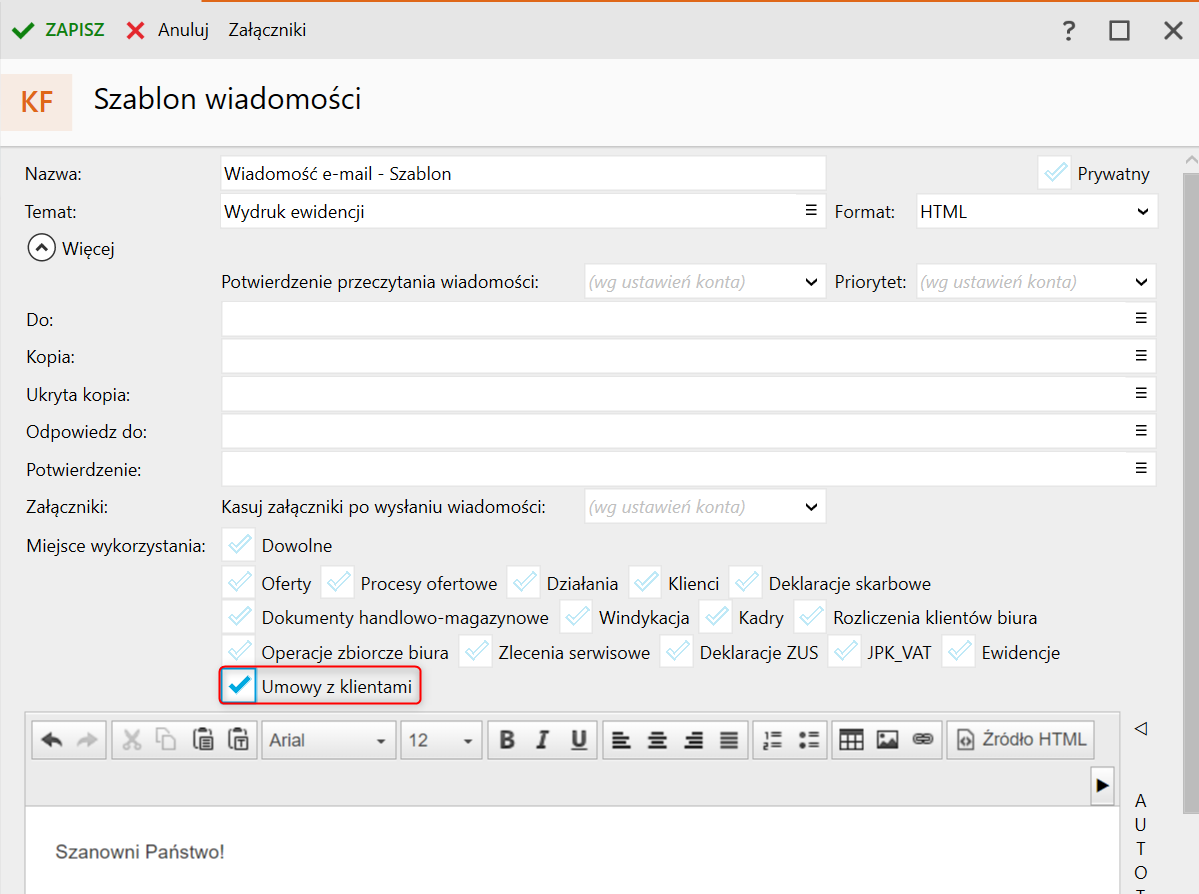Click ZAPISZ to save the template

point(59,30)
